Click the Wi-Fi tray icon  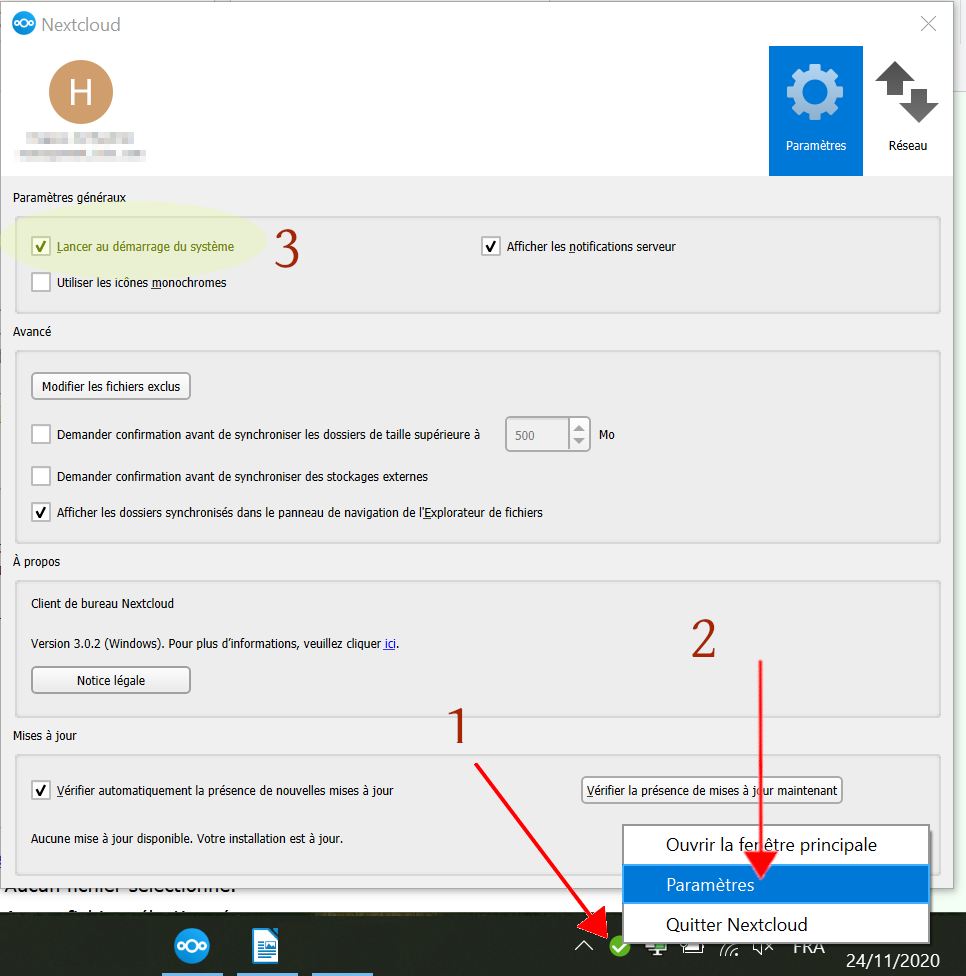[x=729, y=948]
